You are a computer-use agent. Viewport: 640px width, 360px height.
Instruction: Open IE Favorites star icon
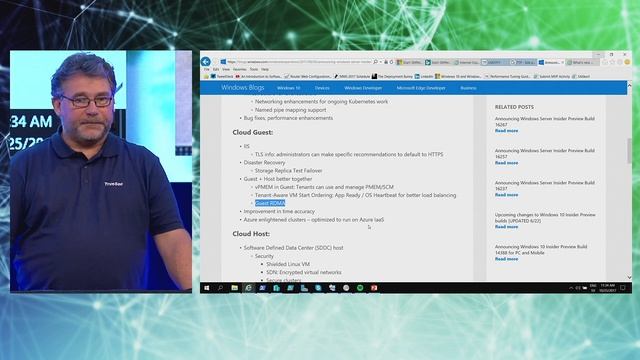(x=613, y=62)
